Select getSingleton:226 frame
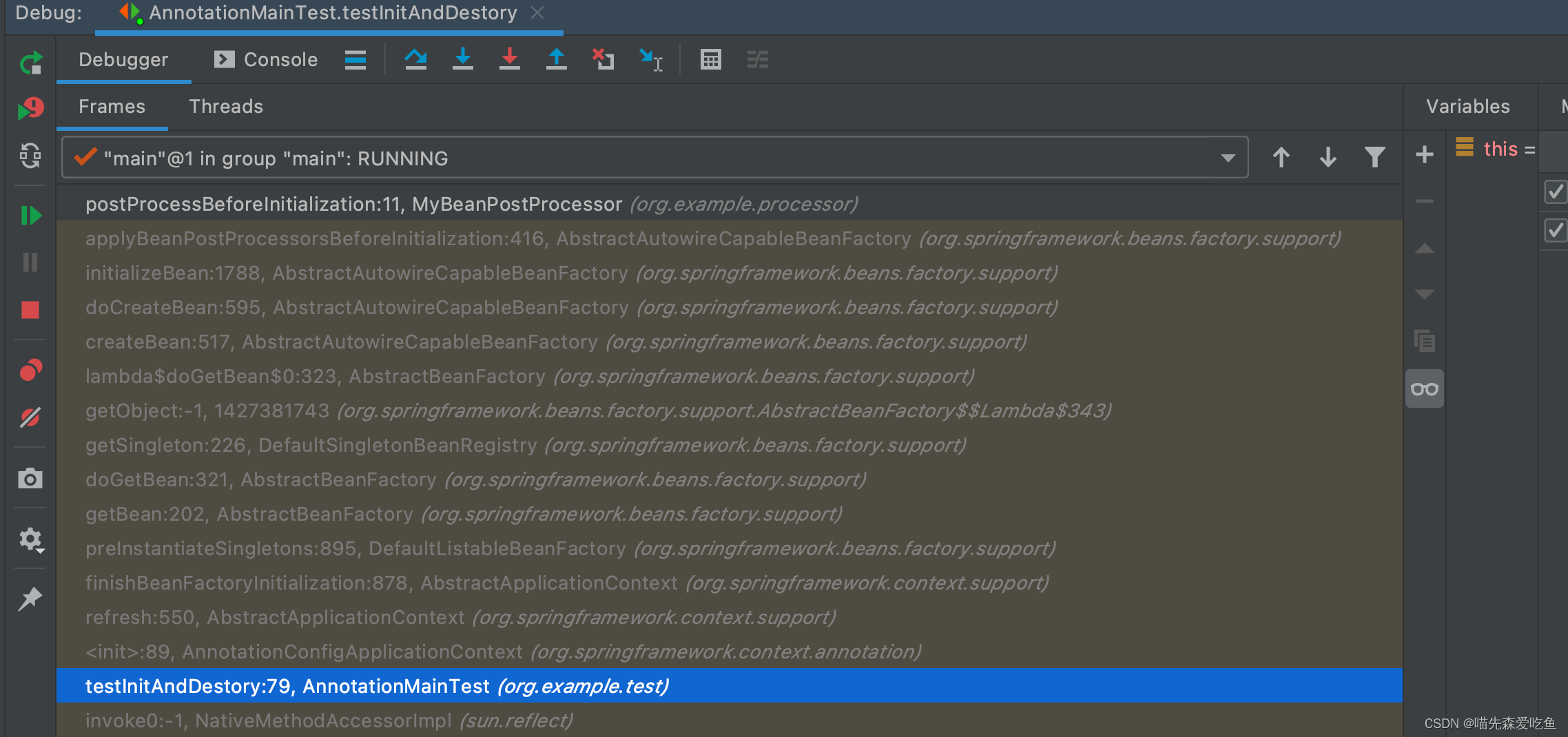1568x737 pixels. click(729, 445)
